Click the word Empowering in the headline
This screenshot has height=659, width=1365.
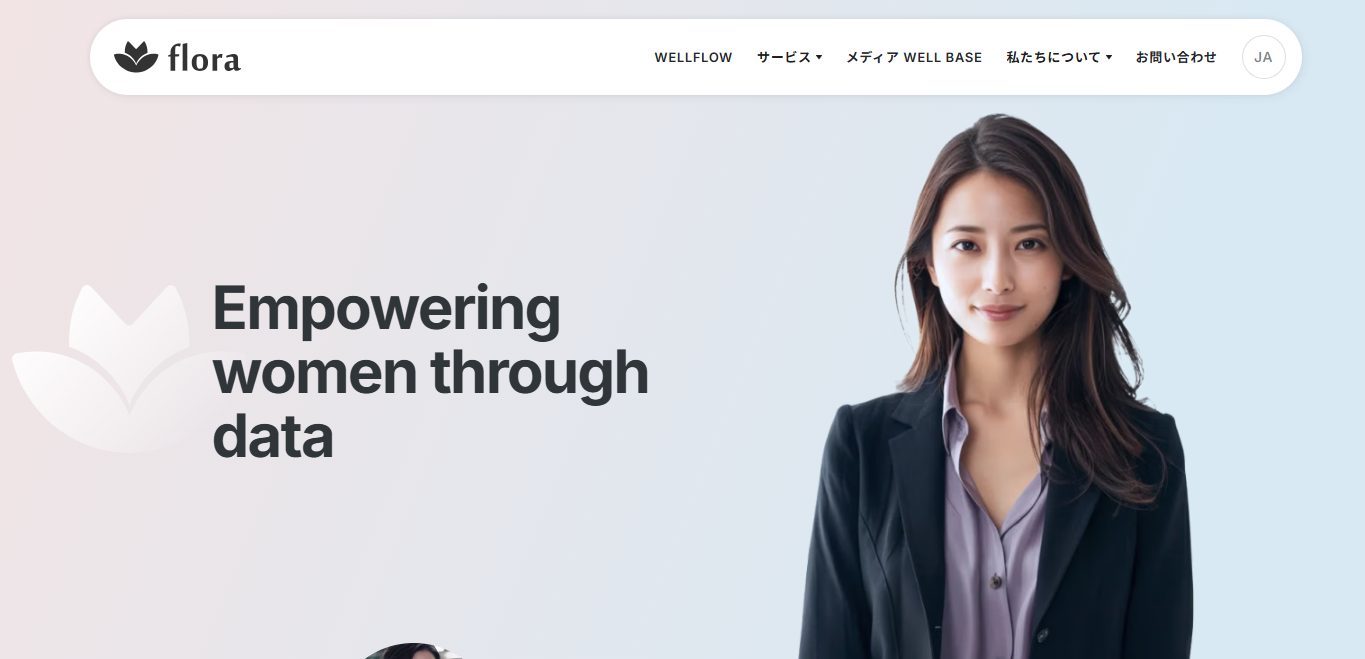point(386,309)
